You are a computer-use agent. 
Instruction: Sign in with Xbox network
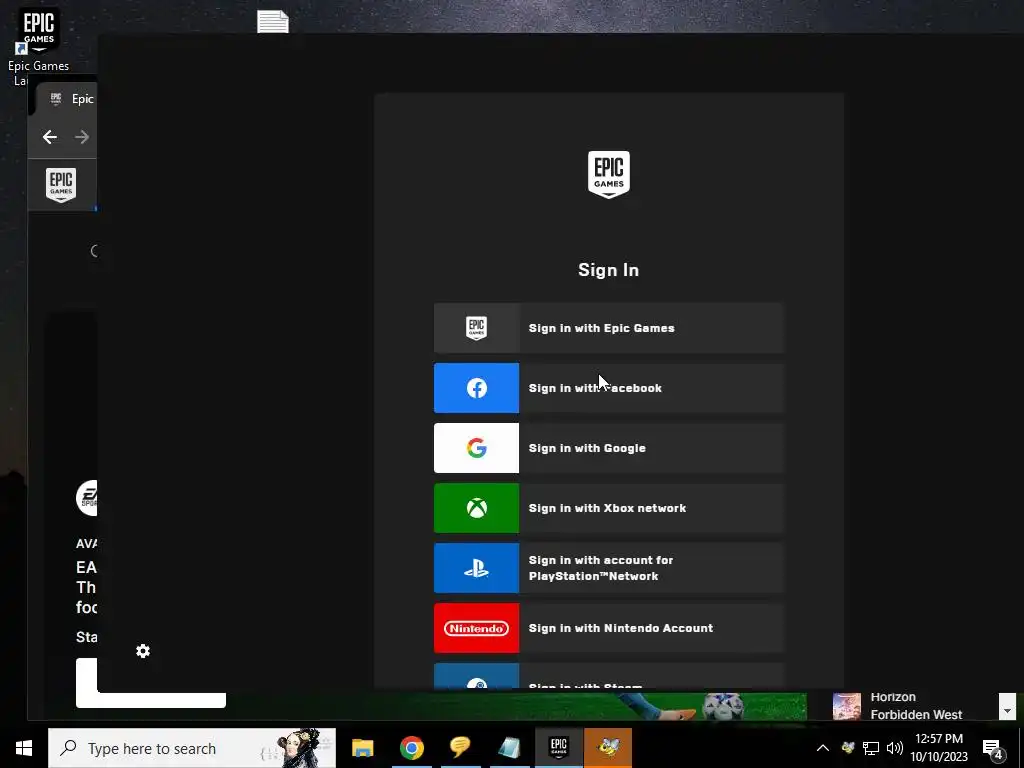[608, 508]
